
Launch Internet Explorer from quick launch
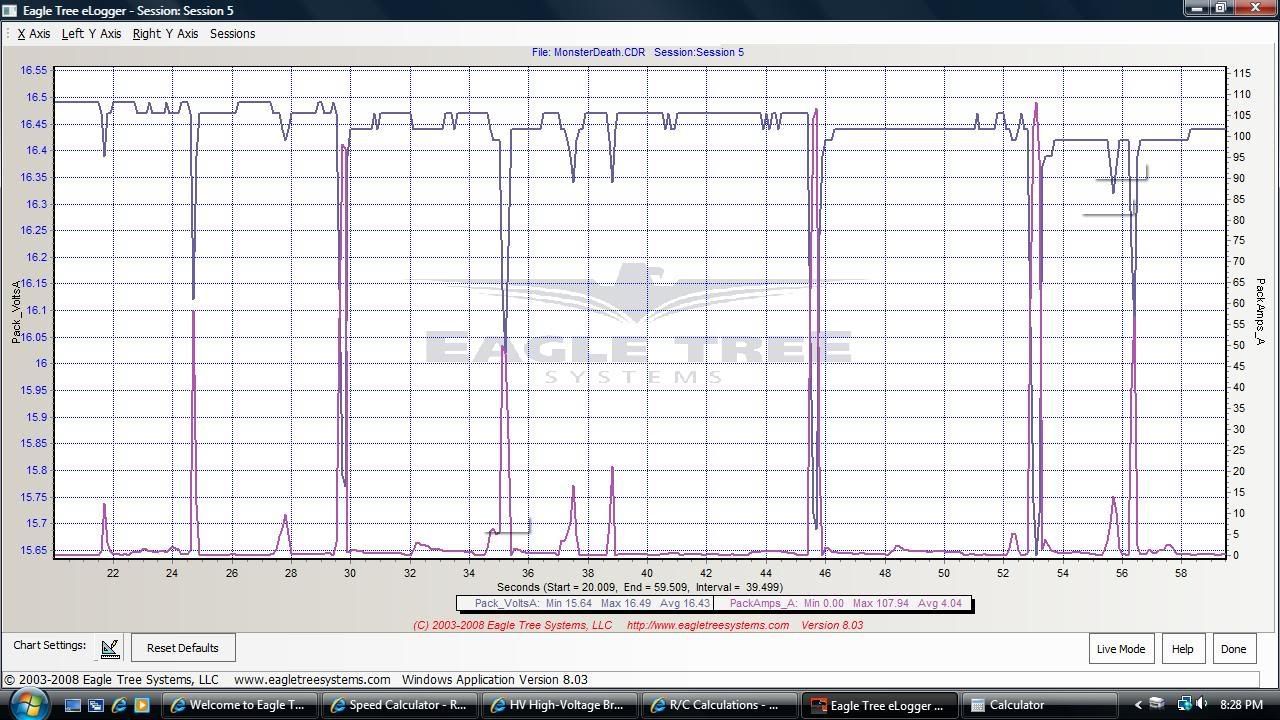(x=119, y=705)
